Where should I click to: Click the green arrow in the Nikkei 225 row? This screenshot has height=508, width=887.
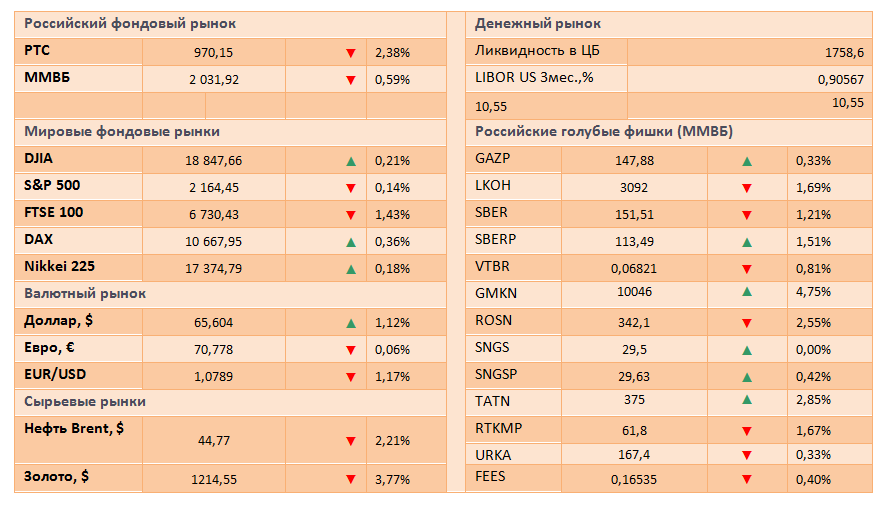point(351,269)
